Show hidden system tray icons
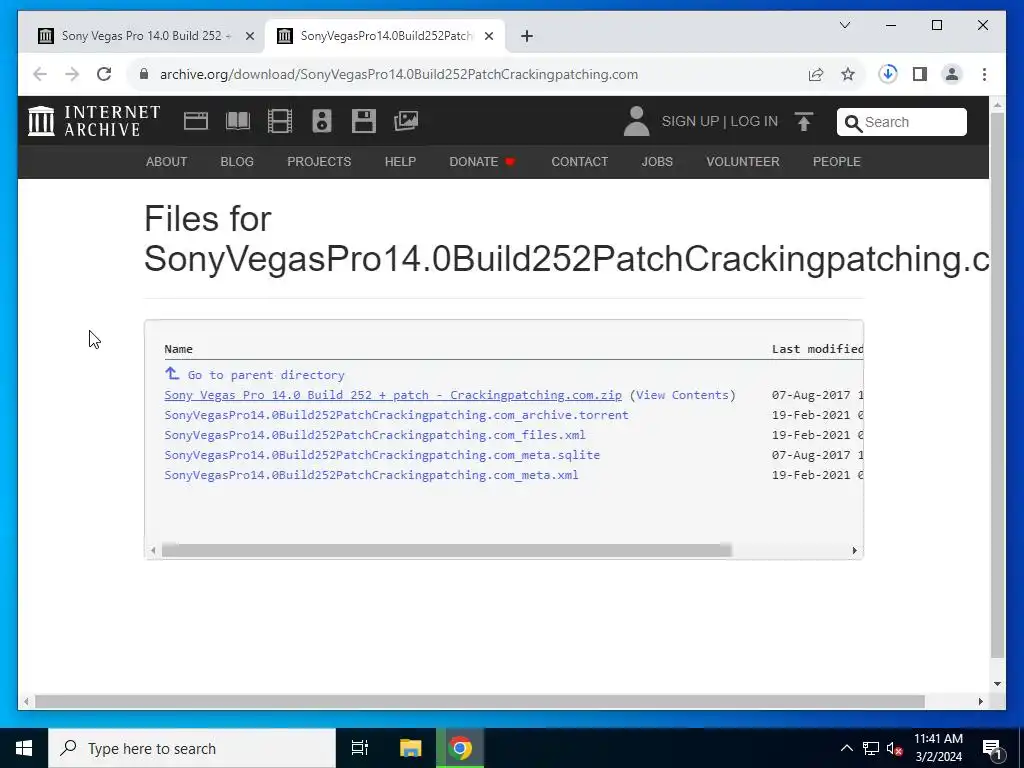The height and width of the screenshot is (768, 1024). click(846, 748)
